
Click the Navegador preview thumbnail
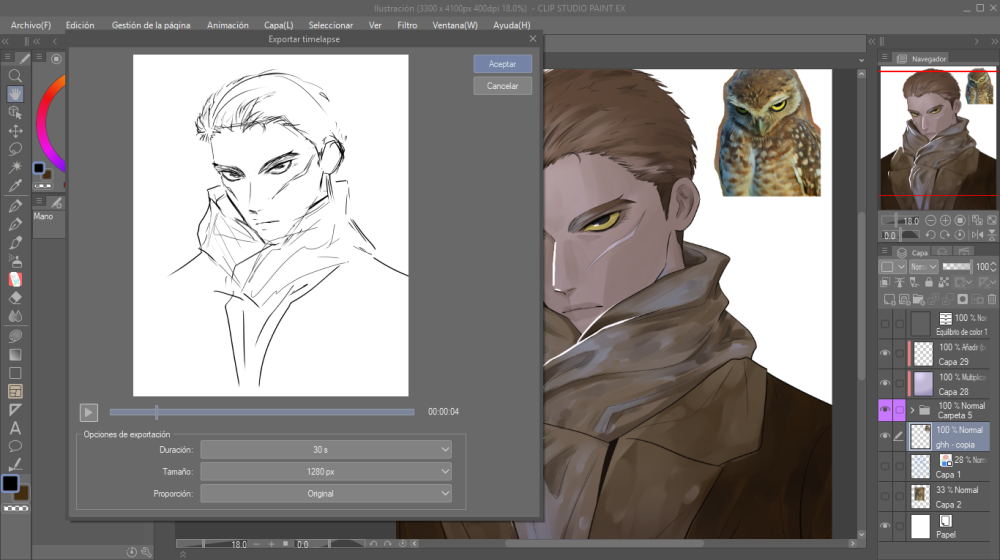[938, 138]
